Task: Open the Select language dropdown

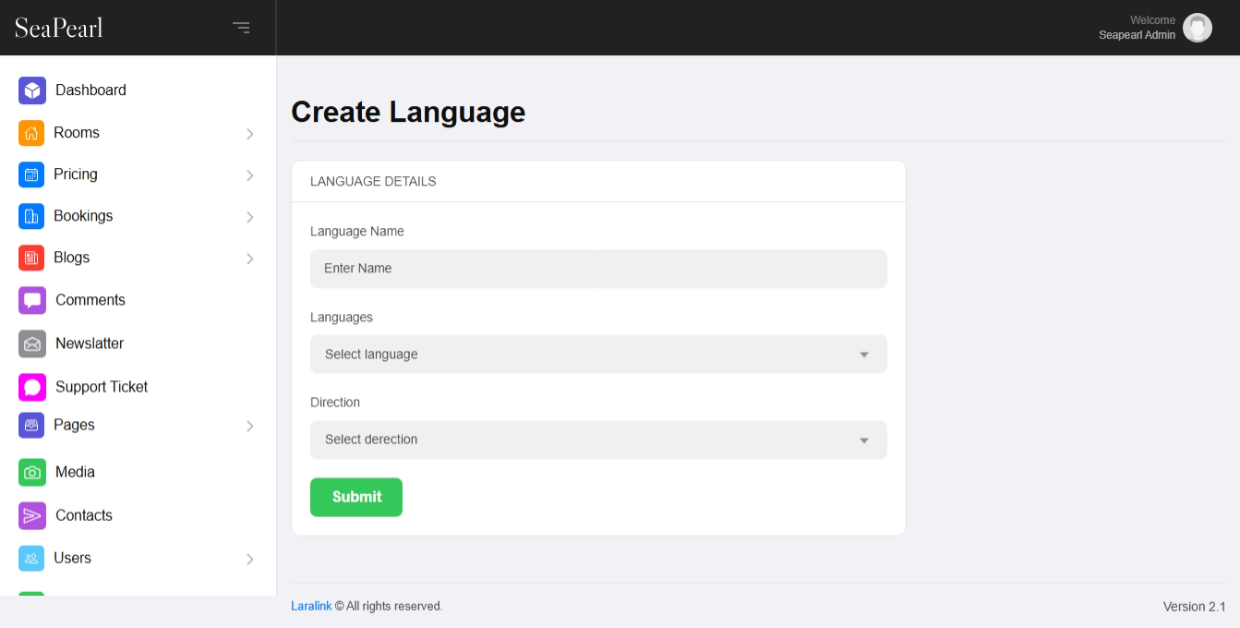Action: [x=598, y=354]
